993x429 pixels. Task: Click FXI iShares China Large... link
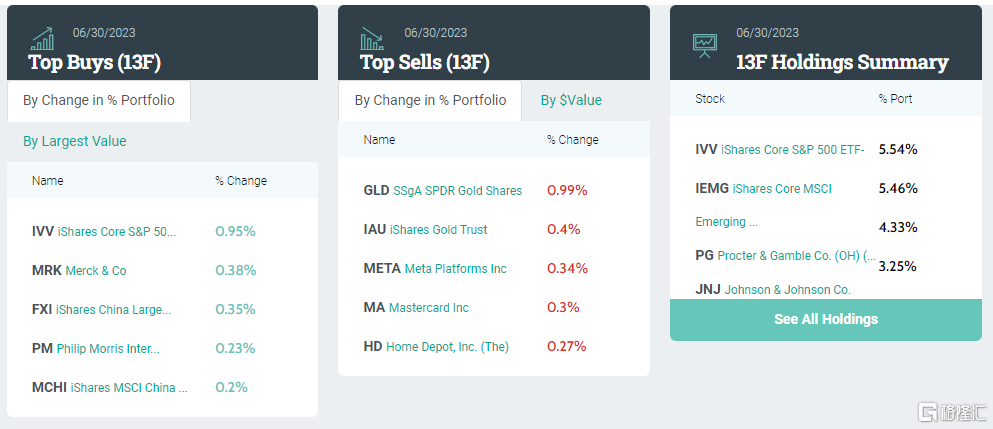pyautogui.click(x=101, y=309)
